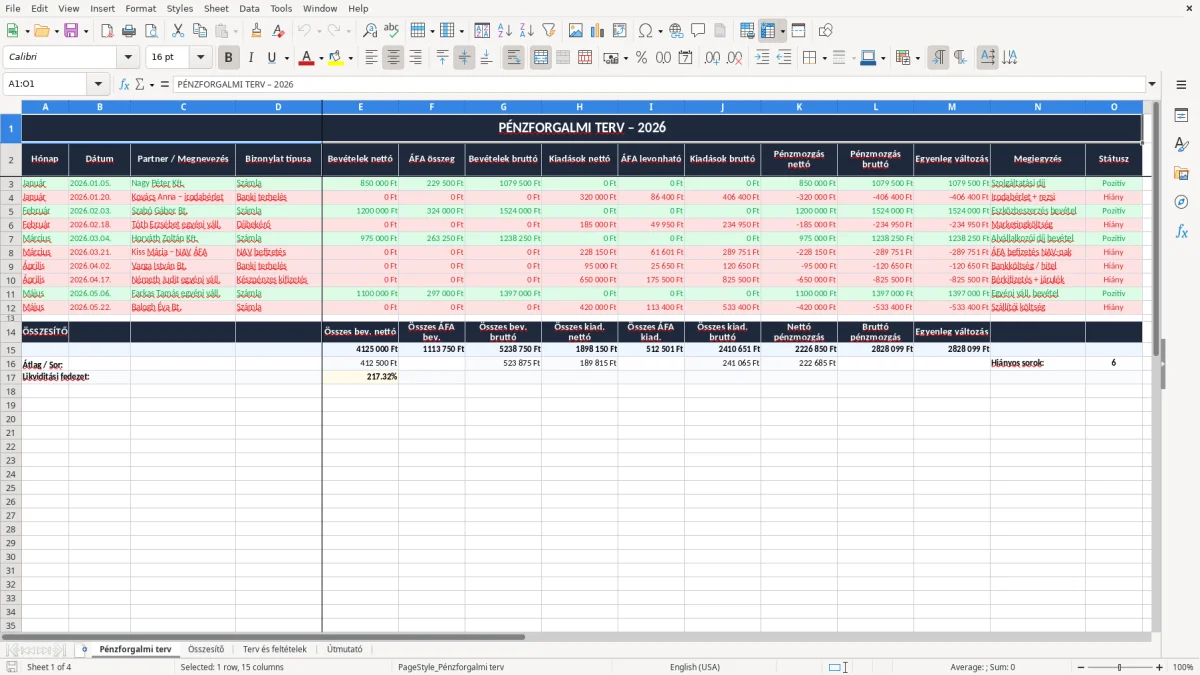Toggle Bold formatting
This screenshot has height=675, width=1200.
(228, 58)
